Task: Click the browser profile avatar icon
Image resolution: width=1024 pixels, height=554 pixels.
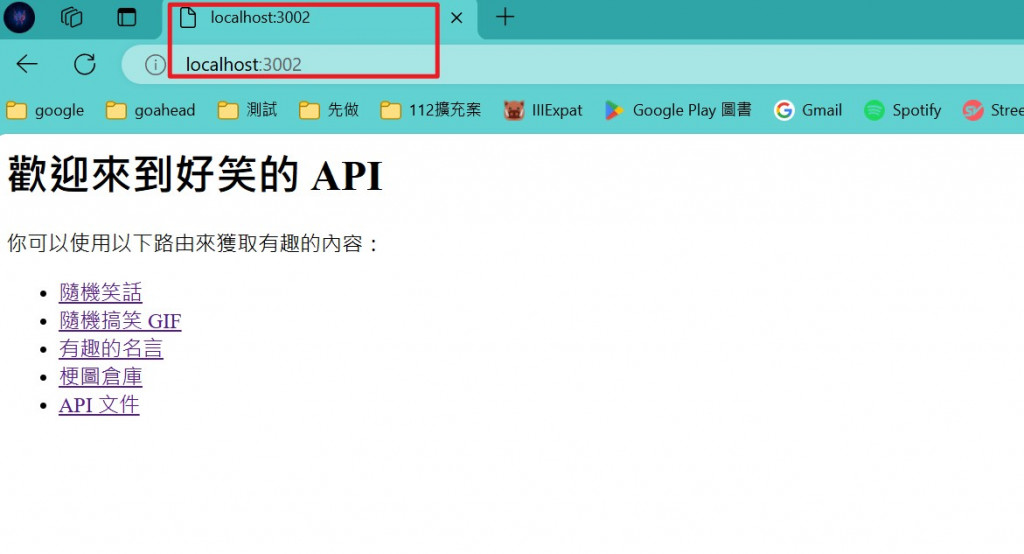Action: (19, 18)
